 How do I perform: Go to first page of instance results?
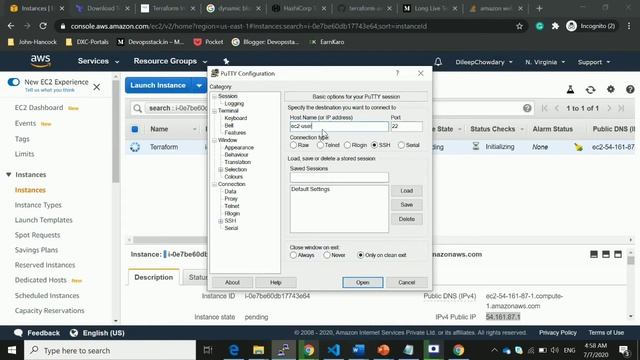click(x=544, y=108)
